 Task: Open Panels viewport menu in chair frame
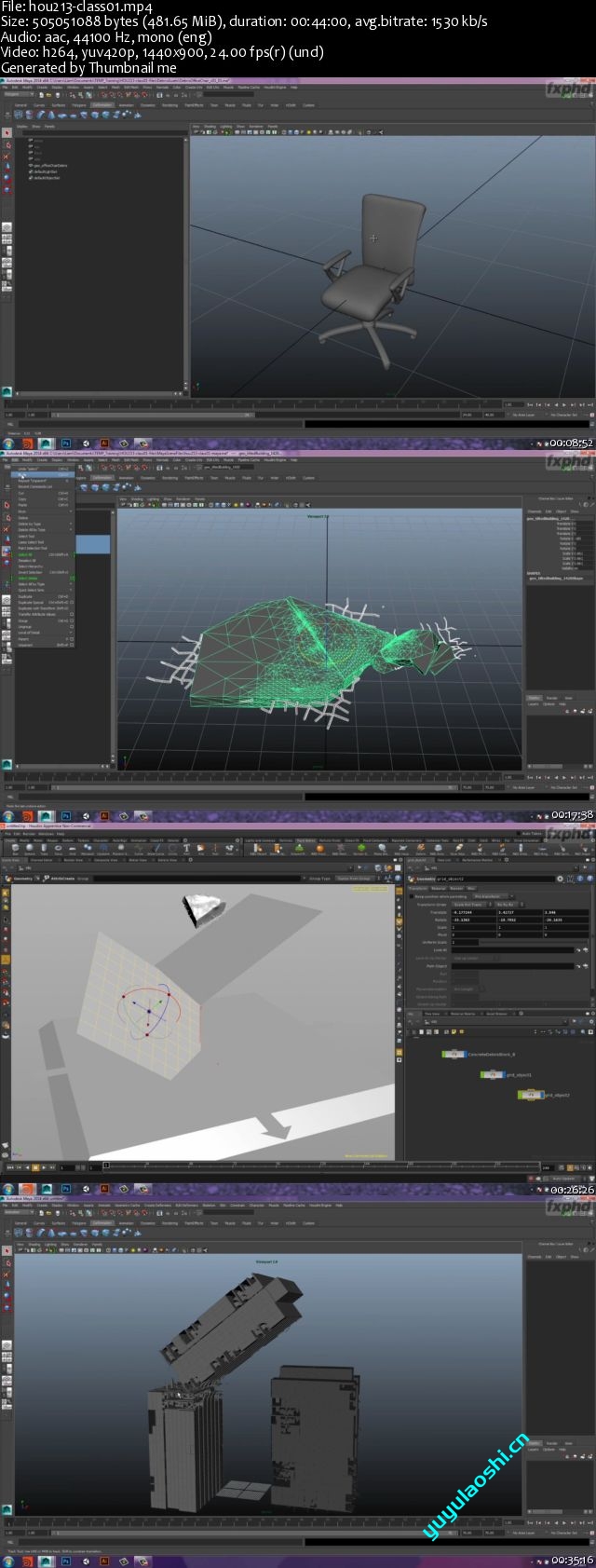[272, 125]
